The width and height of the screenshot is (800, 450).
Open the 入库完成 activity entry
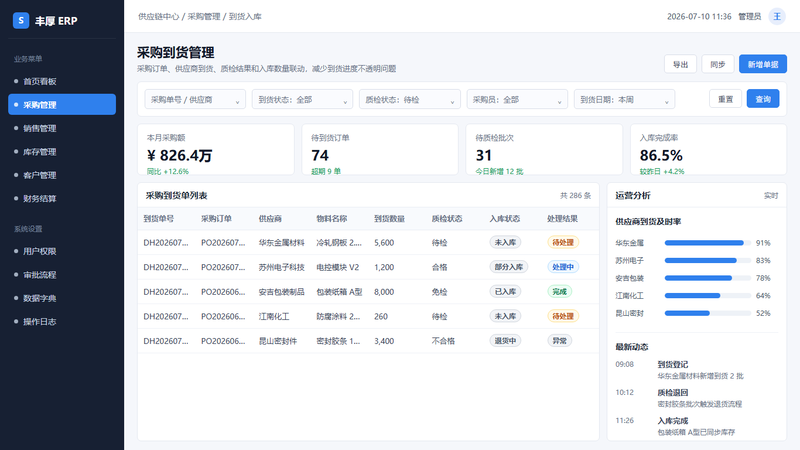(x=697, y=426)
